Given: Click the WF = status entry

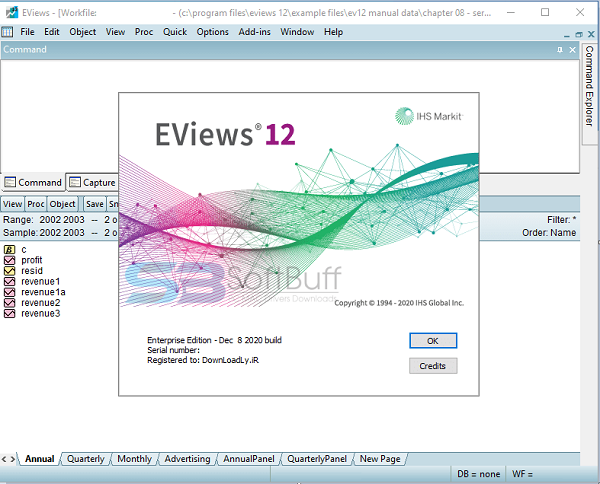Looking at the screenshot, I should (x=522, y=474).
